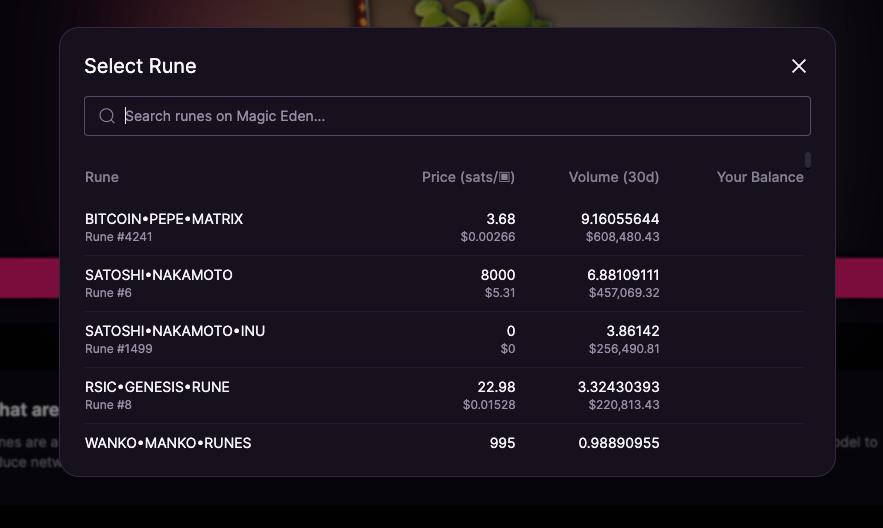
Task: Click the Rune column header
Action: click(102, 177)
